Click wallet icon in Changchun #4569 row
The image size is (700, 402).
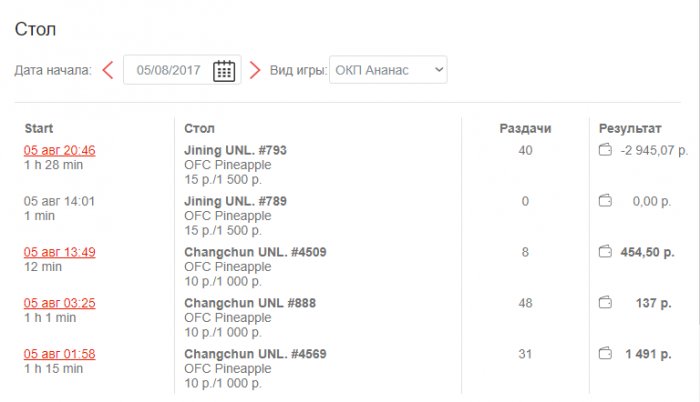(605, 354)
